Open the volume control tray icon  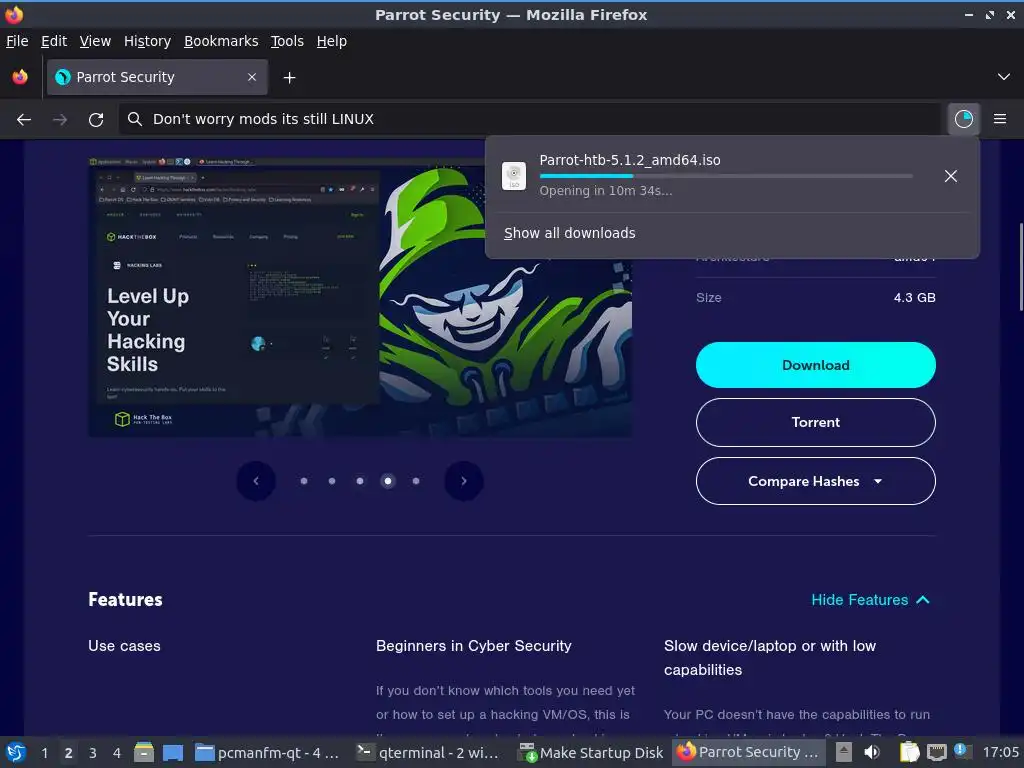[871, 752]
